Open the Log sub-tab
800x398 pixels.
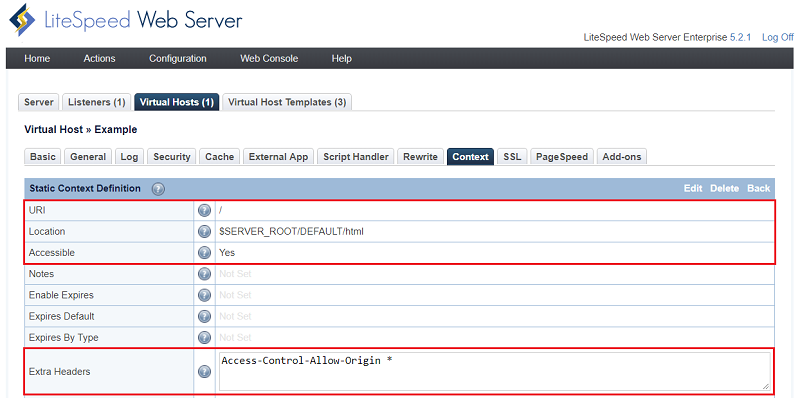[130, 157]
